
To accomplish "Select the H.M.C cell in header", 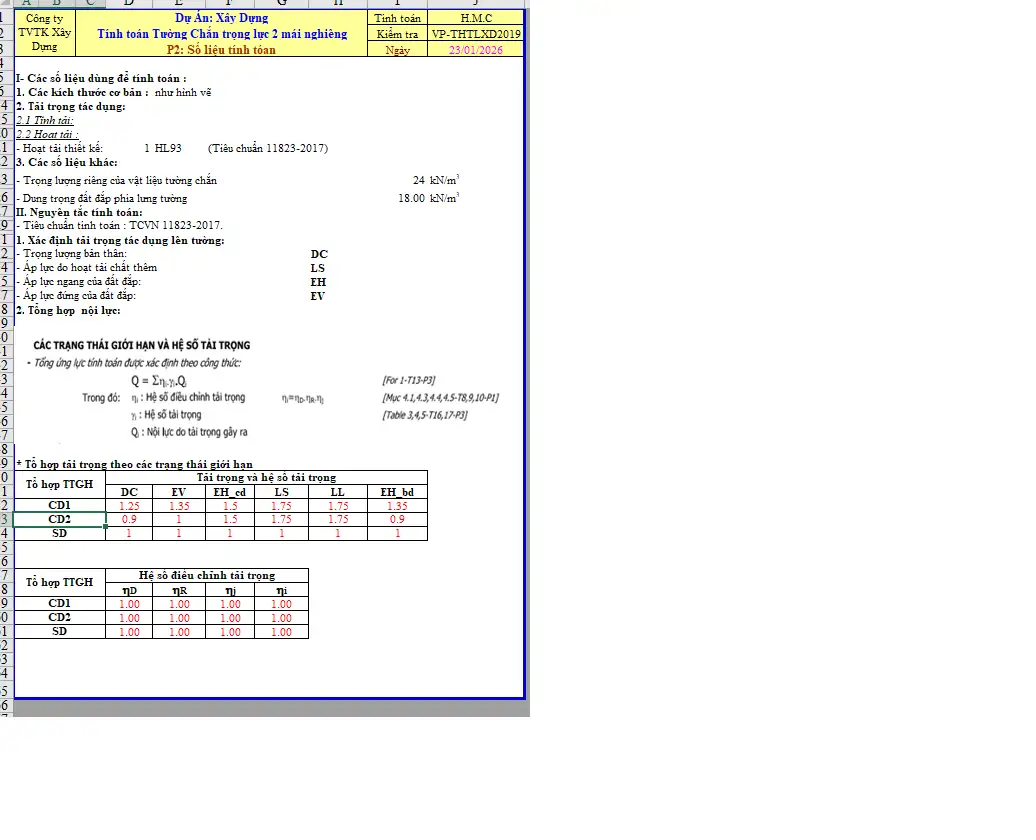I will click(x=476, y=18).
